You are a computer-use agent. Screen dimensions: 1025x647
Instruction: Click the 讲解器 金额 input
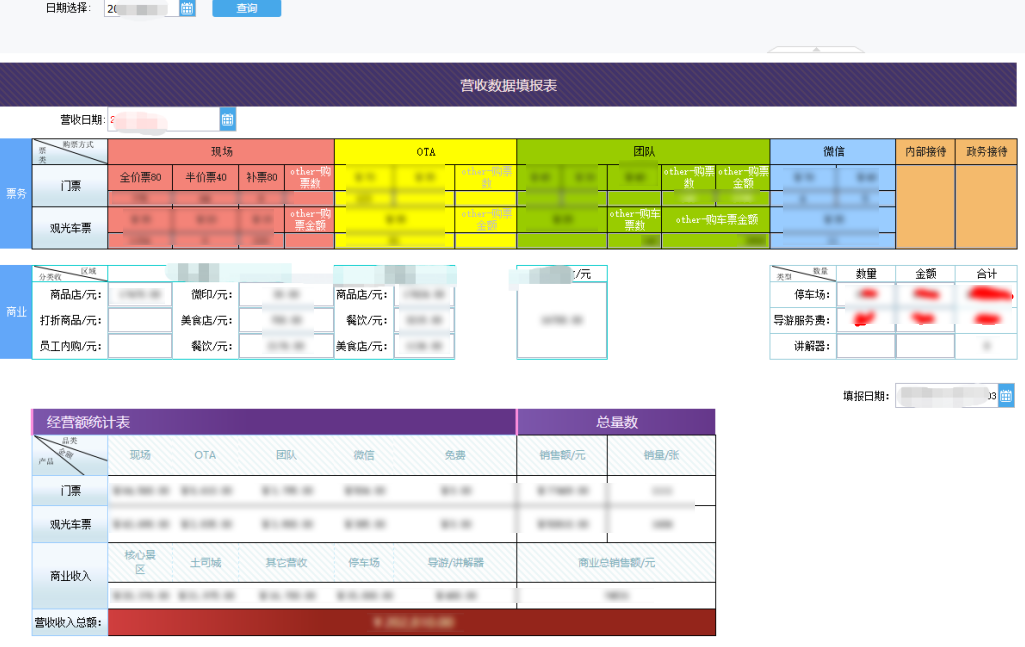coord(925,346)
